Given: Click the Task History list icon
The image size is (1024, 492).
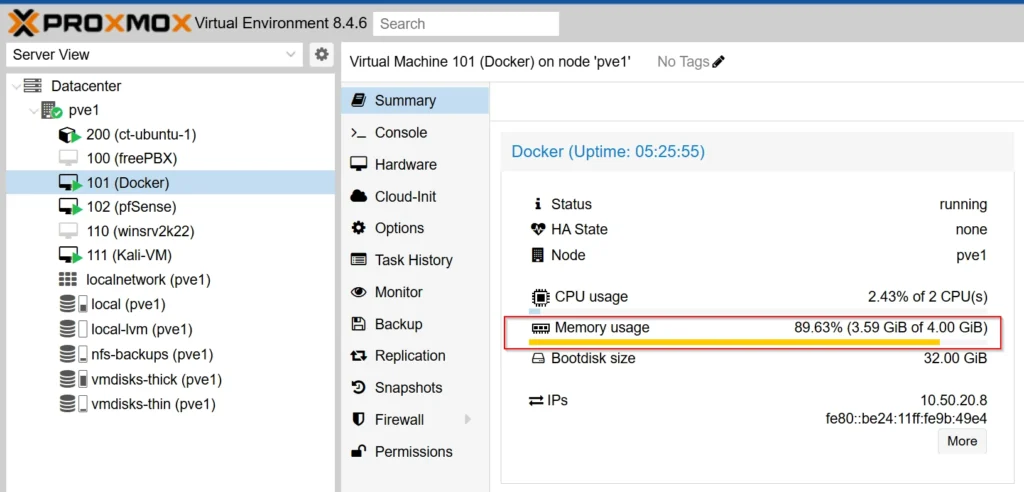Looking at the screenshot, I should (359, 260).
